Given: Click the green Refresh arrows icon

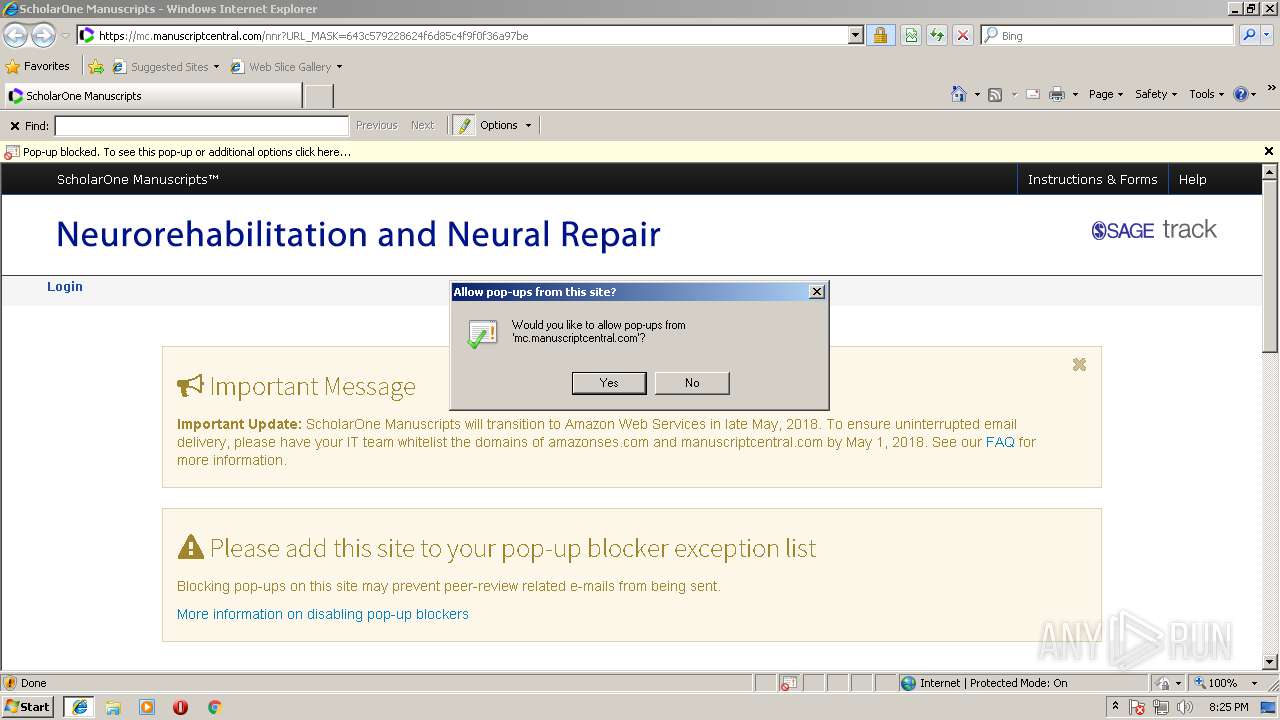Looking at the screenshot, I should pyautogui.click(x=937, y=35).
